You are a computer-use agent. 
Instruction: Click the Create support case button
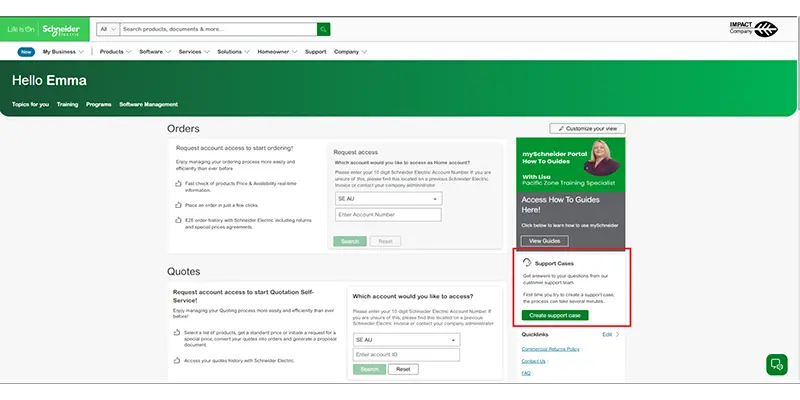555,315
